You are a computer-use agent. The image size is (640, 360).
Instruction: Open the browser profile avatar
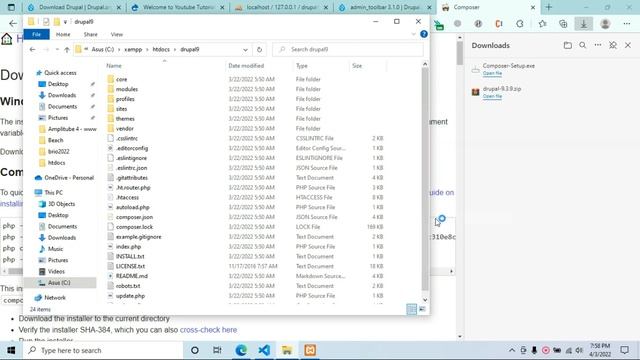(605, 24)
